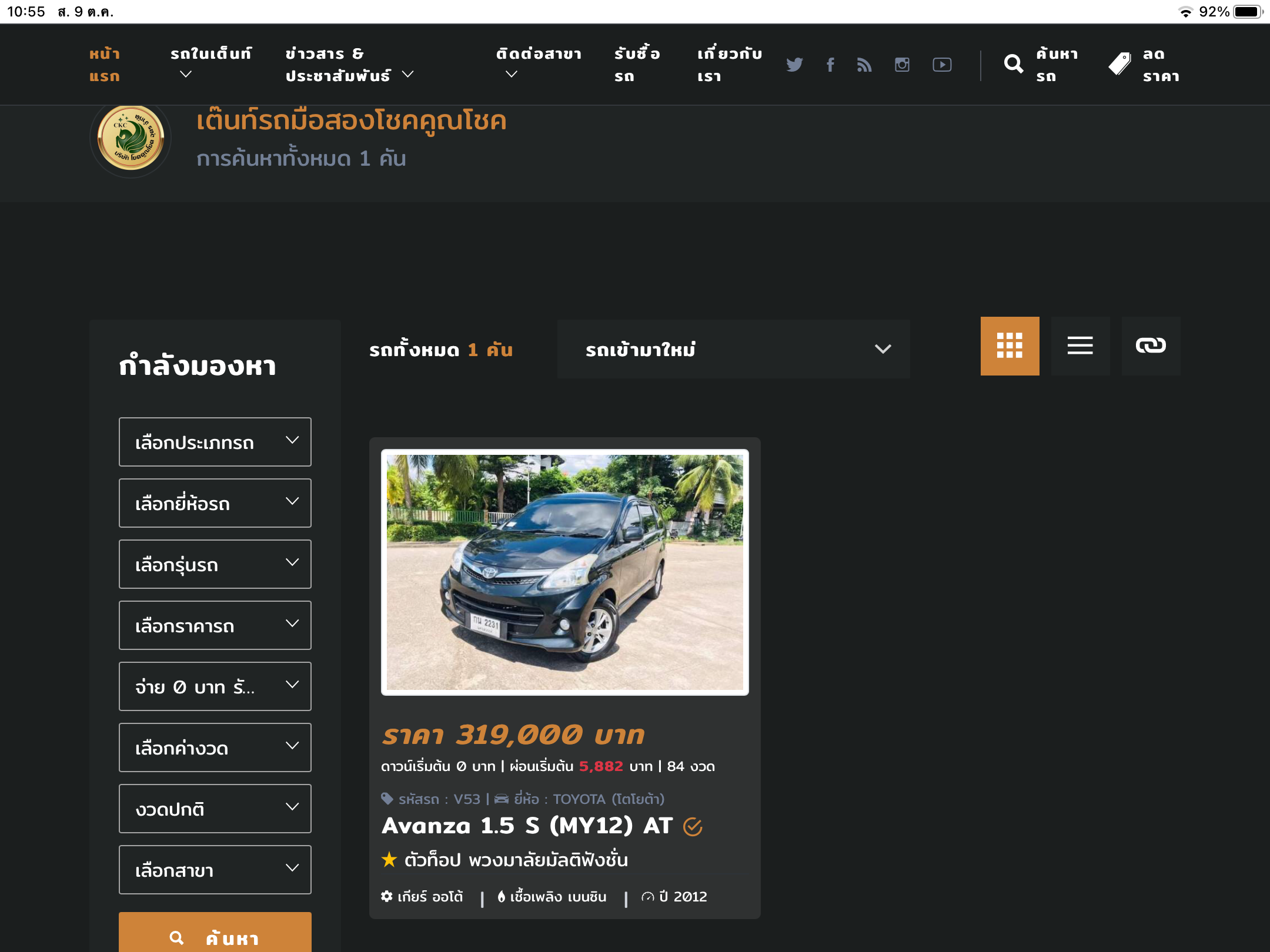Image resolution: width=1270 pixels, height=952 pixels.
Task: Switch to grid view layout
Action: click(x=1010, y=346)
